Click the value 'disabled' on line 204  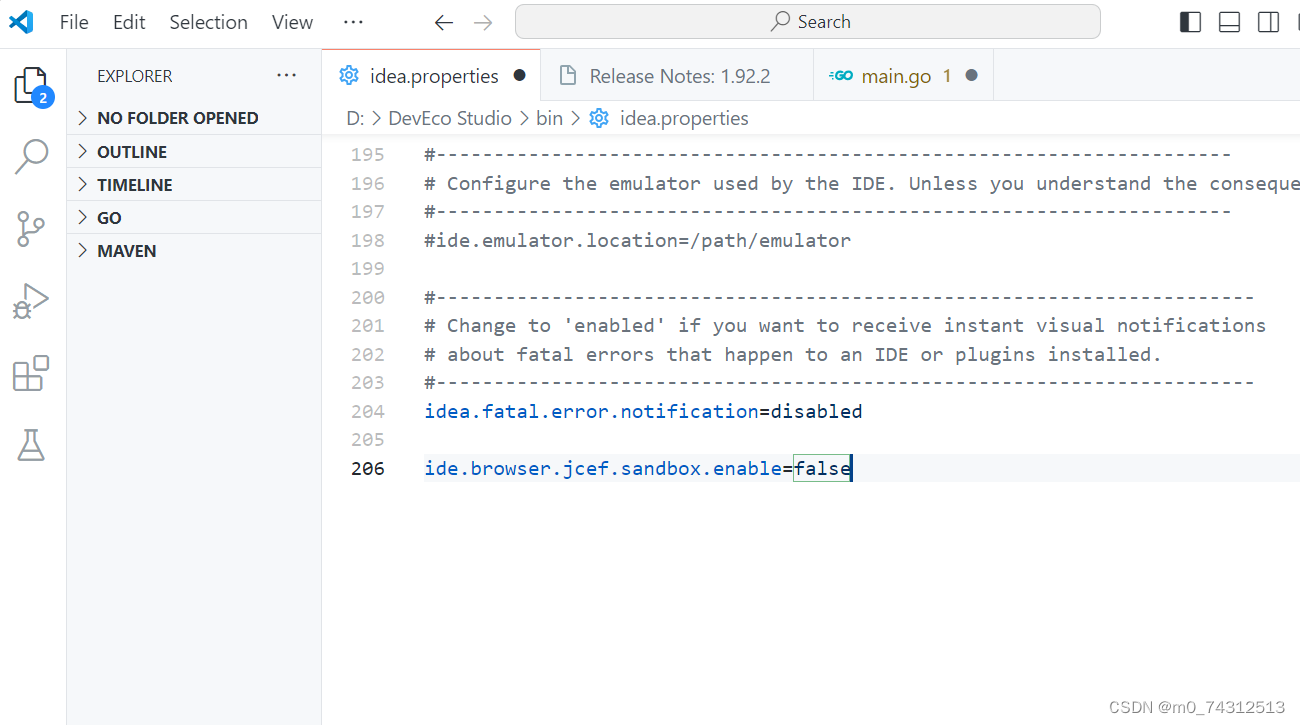[x=816, y=411]
